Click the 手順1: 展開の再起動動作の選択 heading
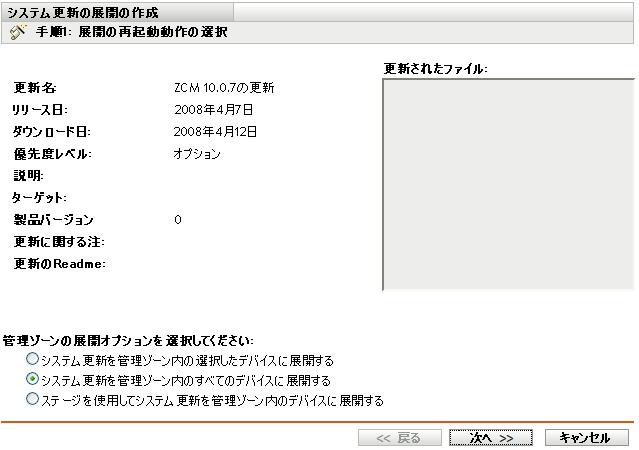This screenshot has width=639, height=450. pos(131,32)
